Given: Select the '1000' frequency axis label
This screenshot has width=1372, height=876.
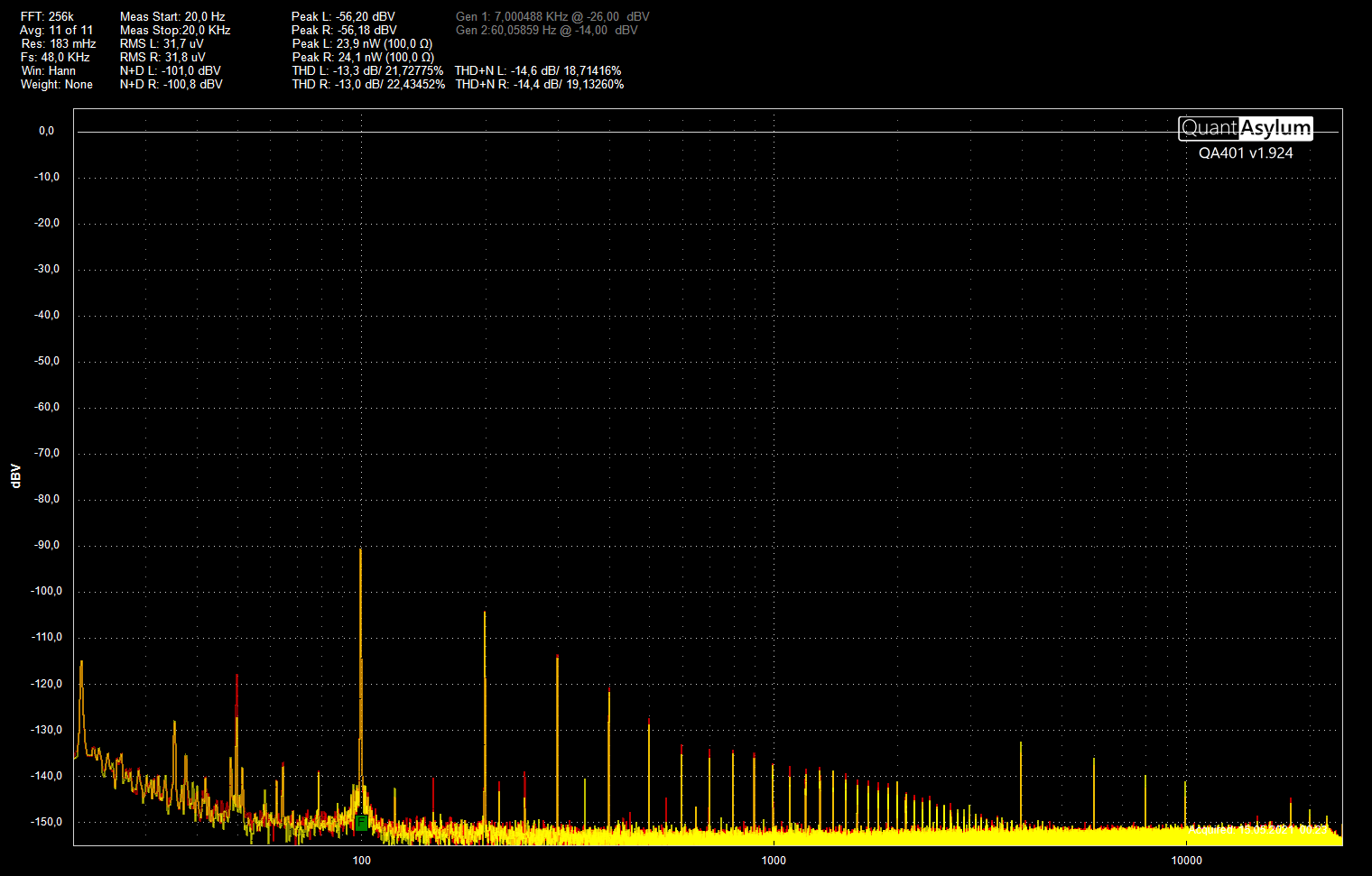Looking at the screenshot, I should tap(774, 860).
